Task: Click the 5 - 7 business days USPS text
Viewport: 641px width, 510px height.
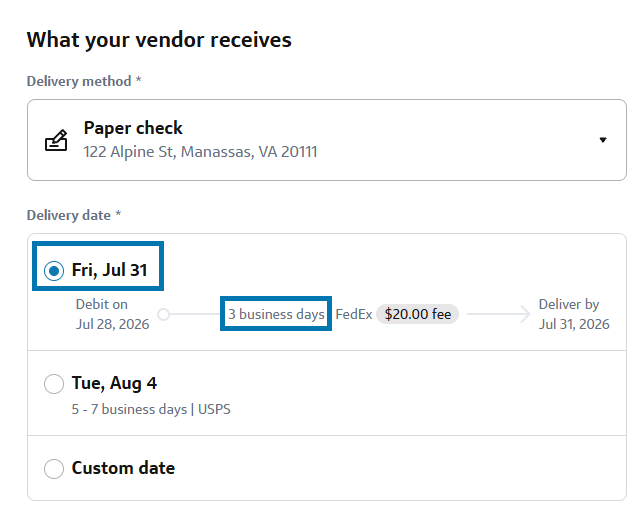Action: [x=151, y=409]
